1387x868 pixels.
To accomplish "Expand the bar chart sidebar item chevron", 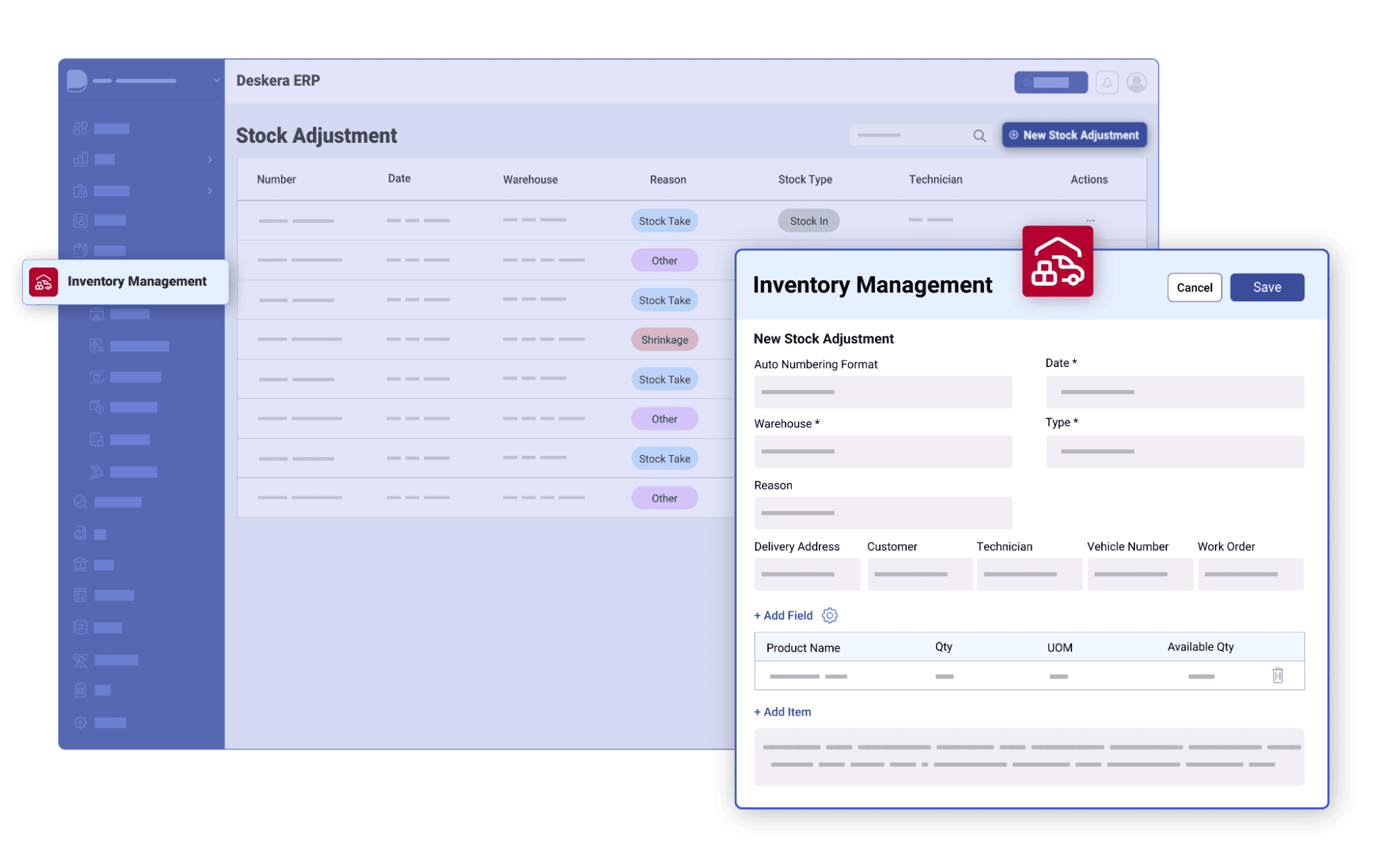I will point(210,160).
